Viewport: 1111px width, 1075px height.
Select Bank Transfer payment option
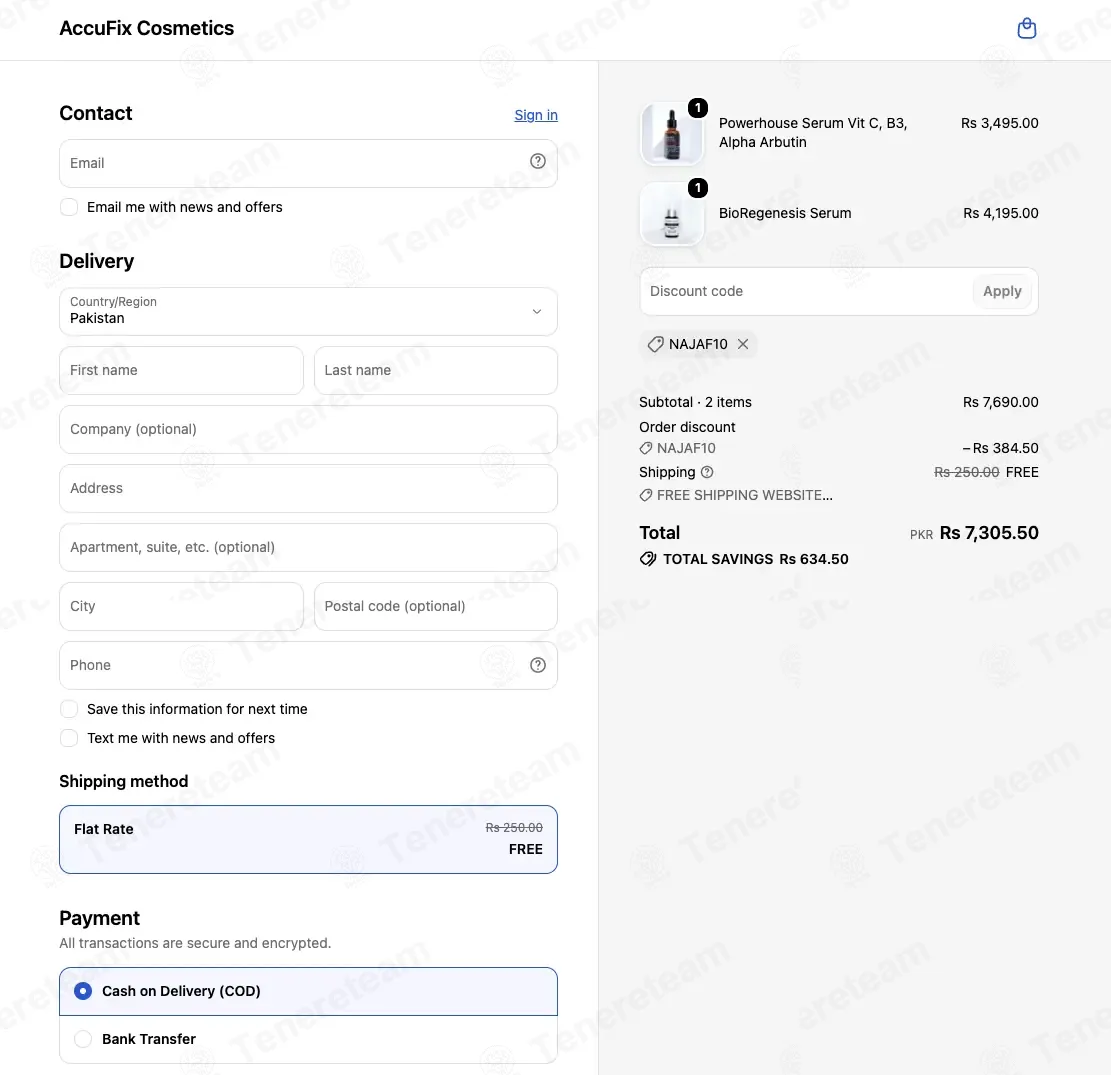click(308, 1039)
